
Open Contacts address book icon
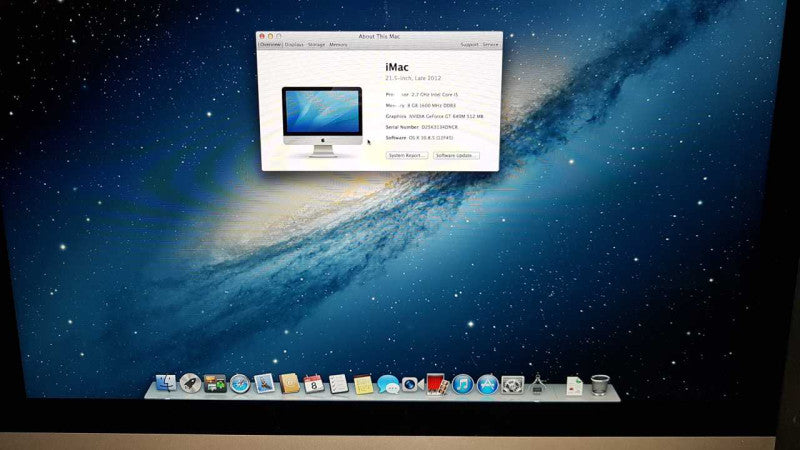tap(289, 384)
